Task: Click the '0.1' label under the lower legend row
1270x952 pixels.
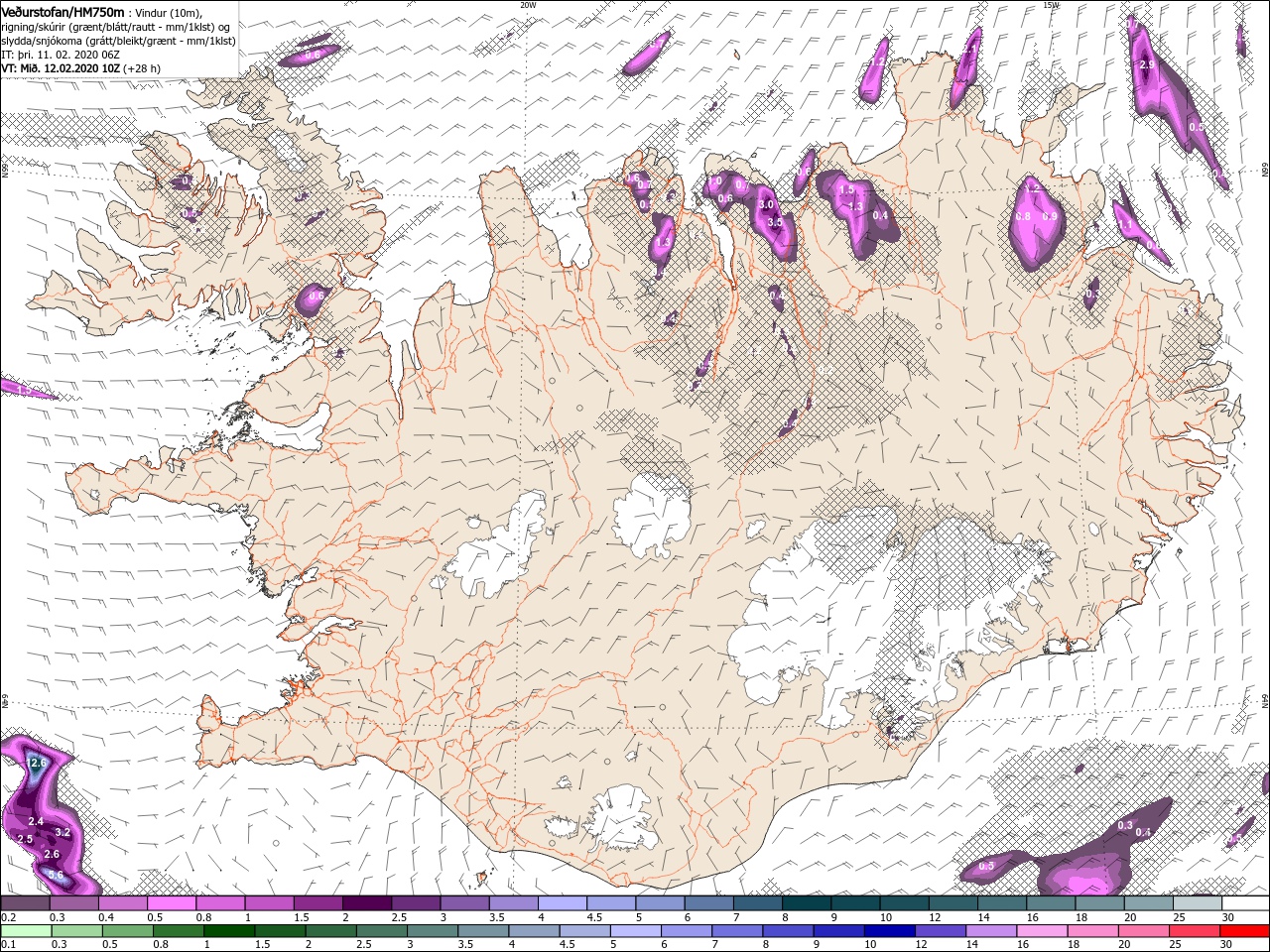Action: [9, 946]
